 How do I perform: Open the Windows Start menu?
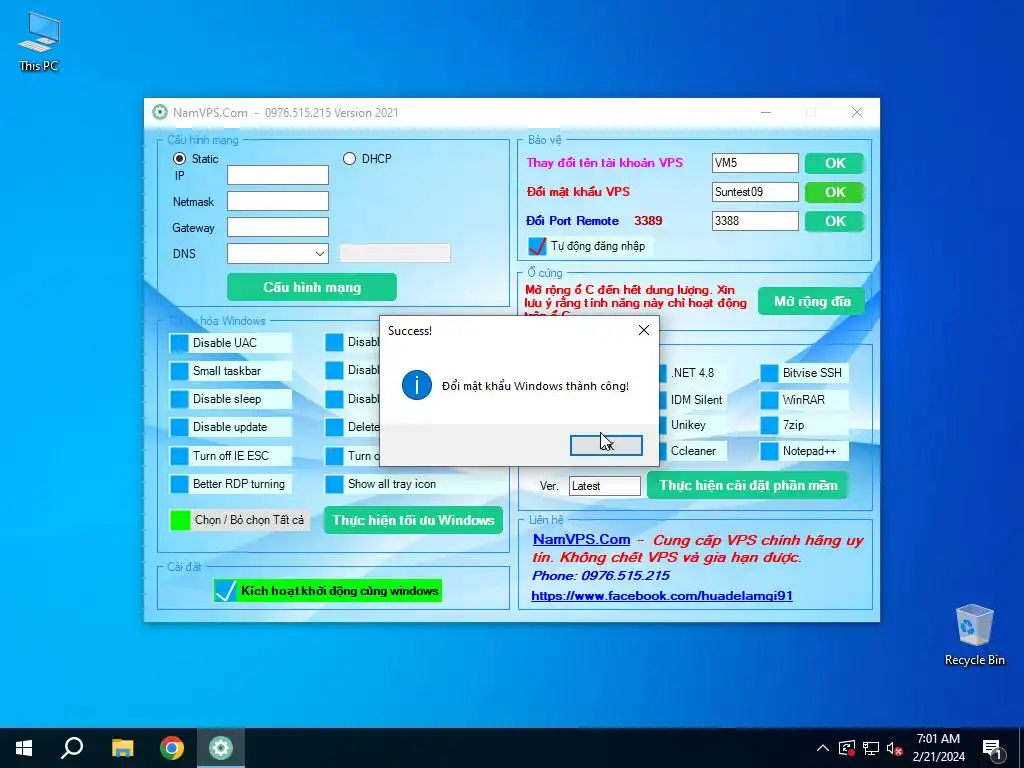tap(24, 748)
